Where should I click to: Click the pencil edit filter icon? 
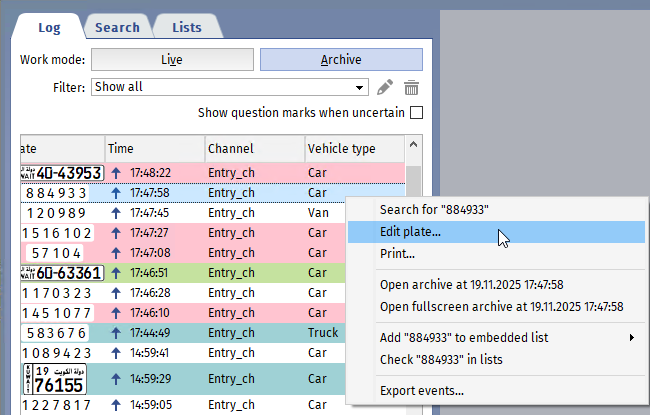[x=385, y=88]
